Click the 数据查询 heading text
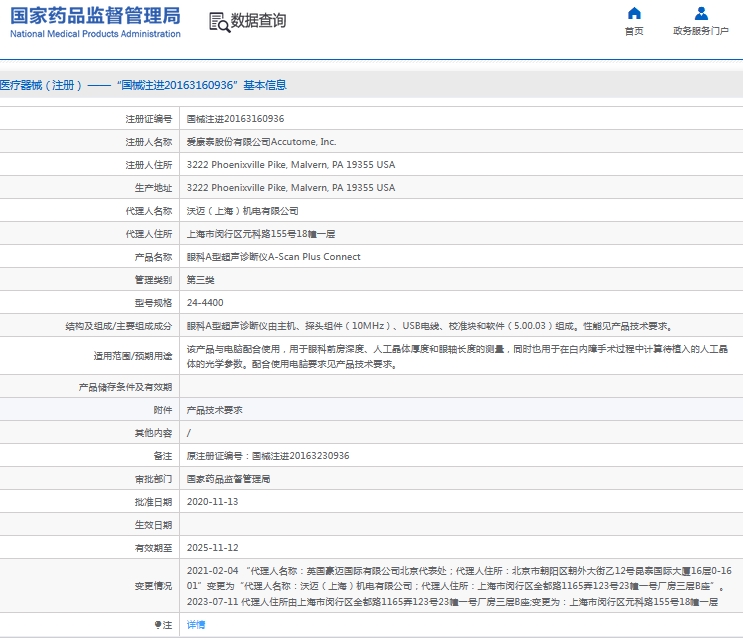 tap(258, 20)
